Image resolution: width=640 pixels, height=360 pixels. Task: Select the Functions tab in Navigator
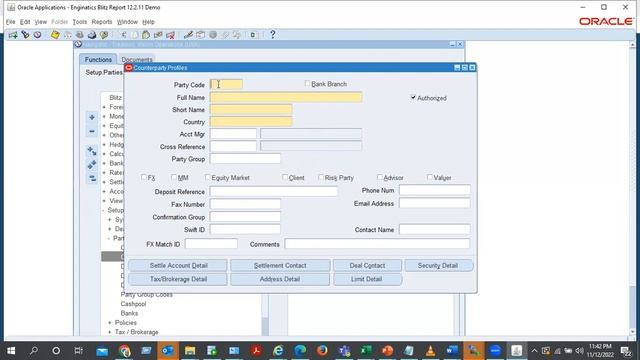(98, 60)
